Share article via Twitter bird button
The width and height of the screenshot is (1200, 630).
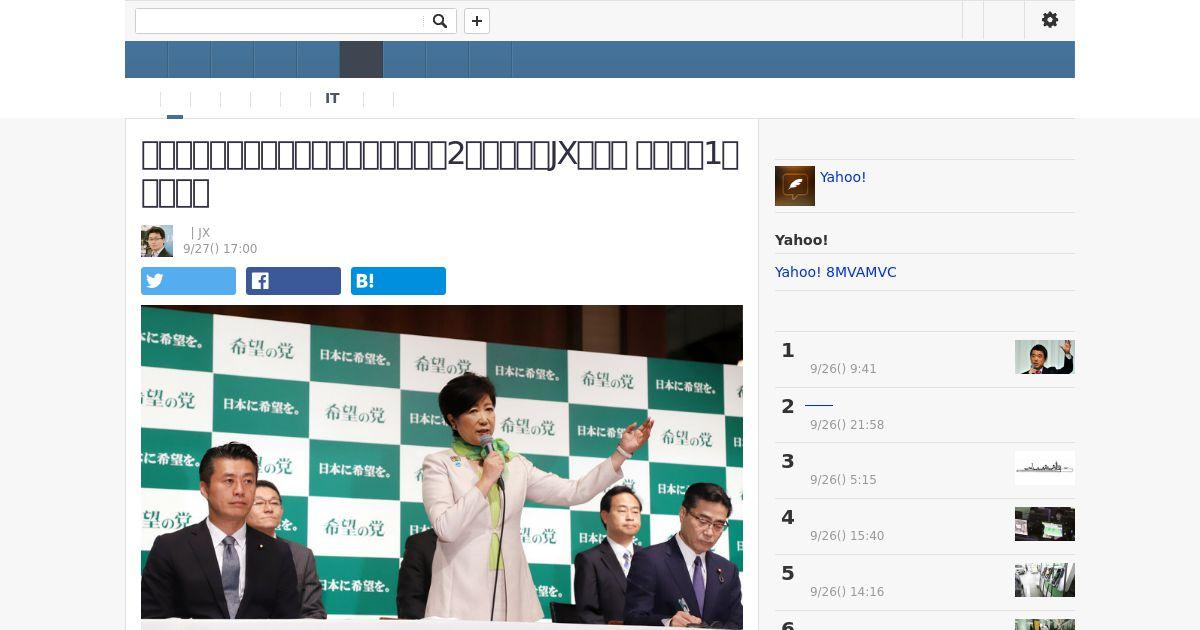(x=188, y=281)
